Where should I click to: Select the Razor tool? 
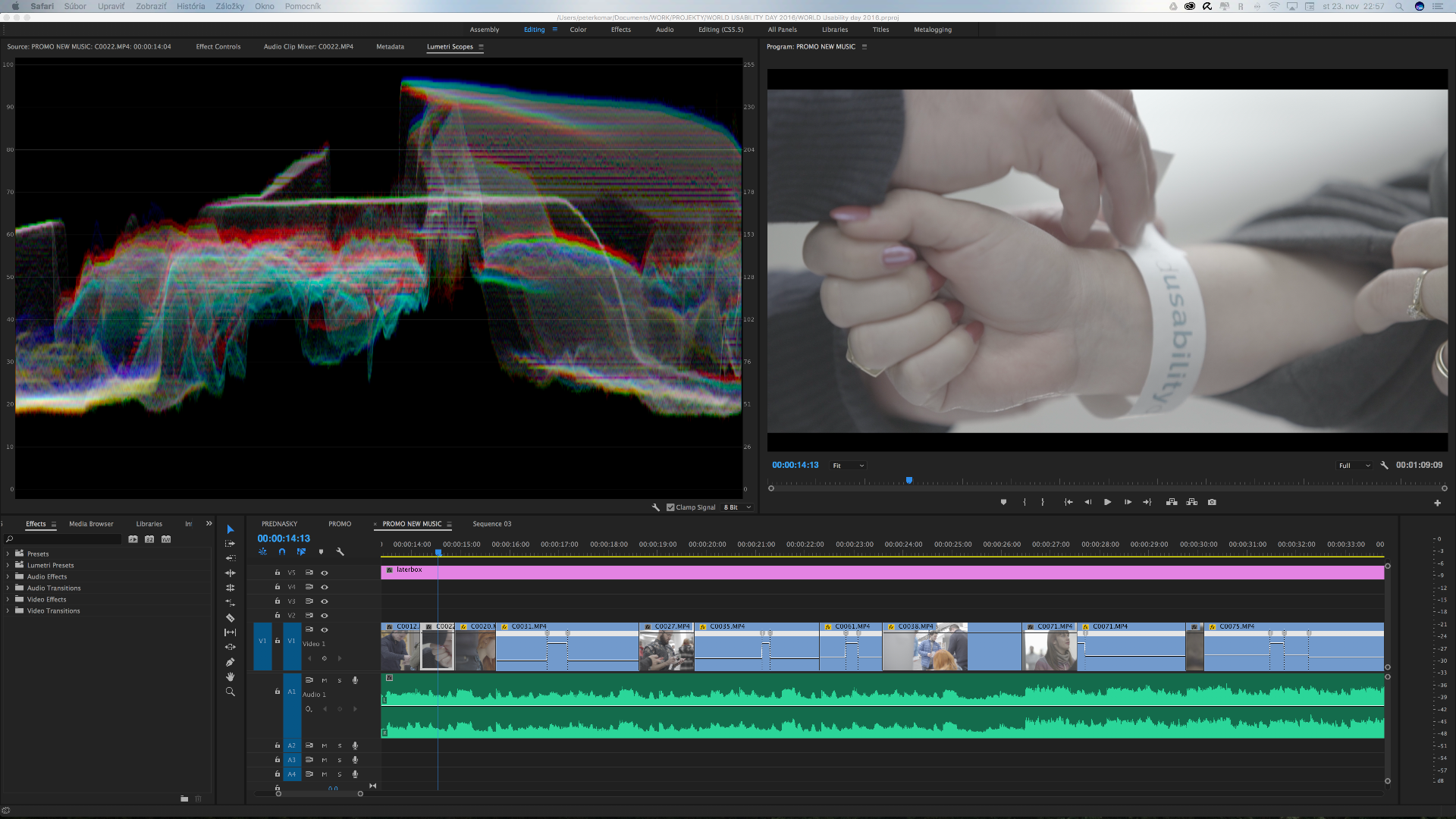coord(231,618)
